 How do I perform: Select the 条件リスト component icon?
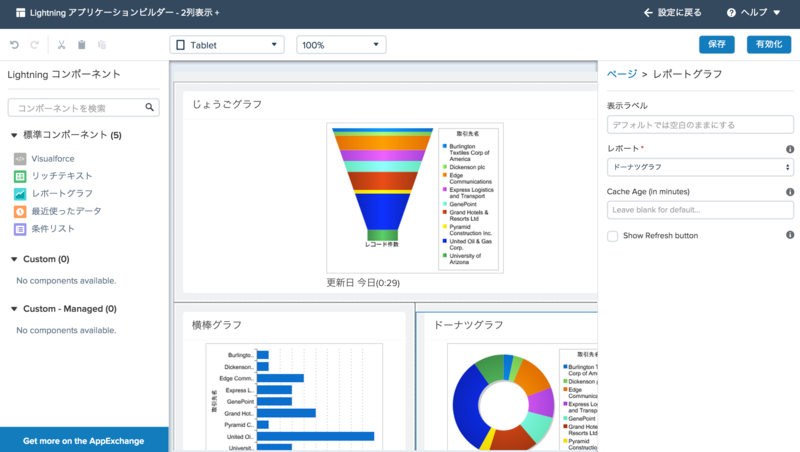[x=20, y=229]
